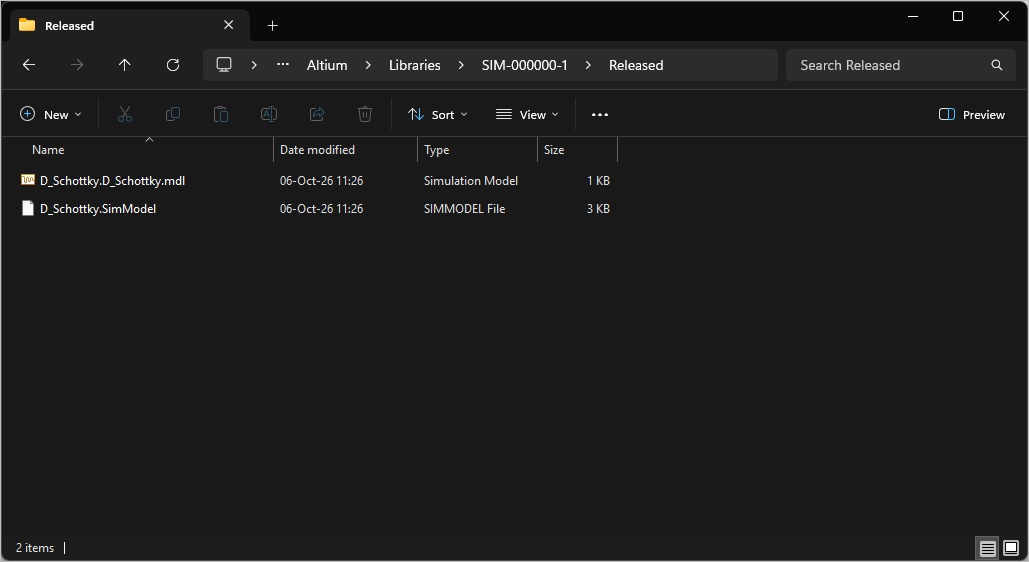The width and height of the screenshot is (1029, 562).
Task: Click the Cut scissors icon
Action: pyautogui.click(x=125, y=114)
